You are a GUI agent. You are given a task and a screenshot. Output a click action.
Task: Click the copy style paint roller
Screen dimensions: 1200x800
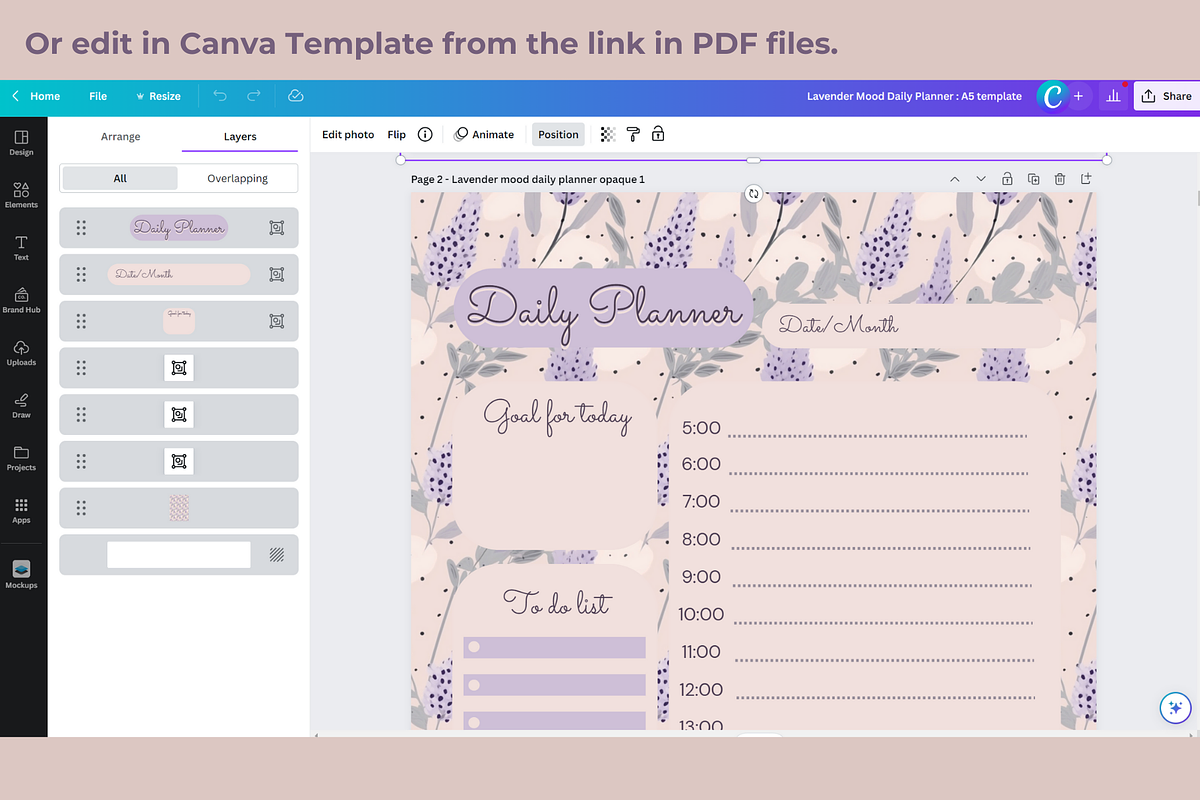pyautogui.click(x=633, y=134)
